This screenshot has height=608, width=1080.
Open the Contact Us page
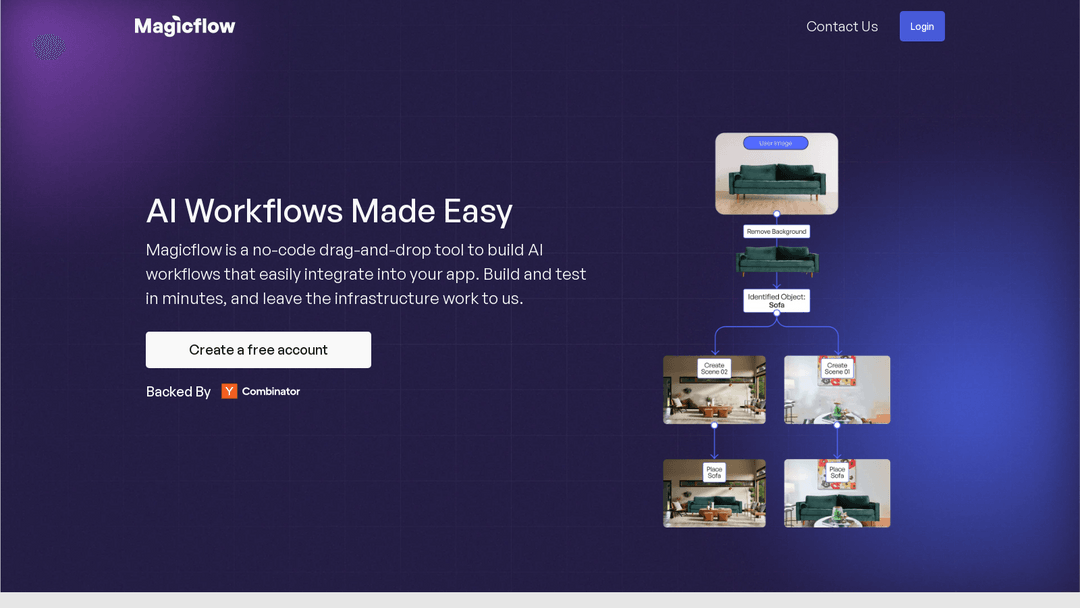coord(842,27)
